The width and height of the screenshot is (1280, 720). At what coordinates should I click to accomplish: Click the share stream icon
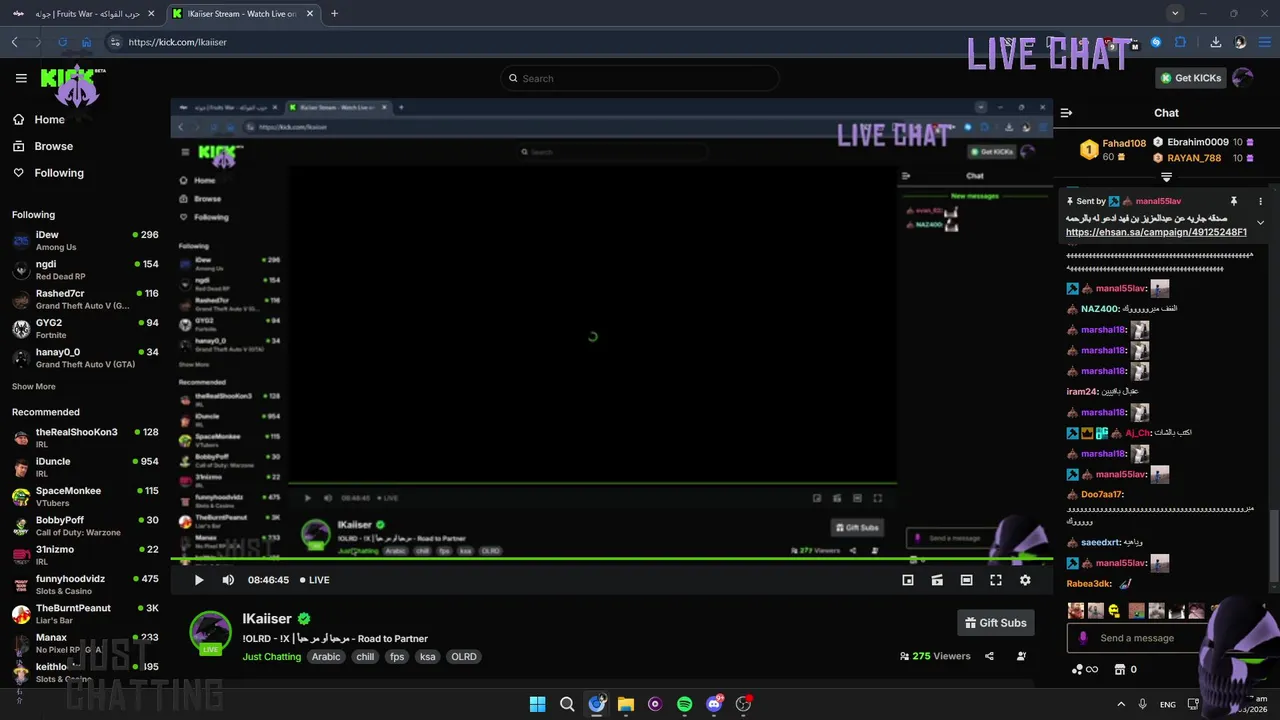[x=989, y=657]
